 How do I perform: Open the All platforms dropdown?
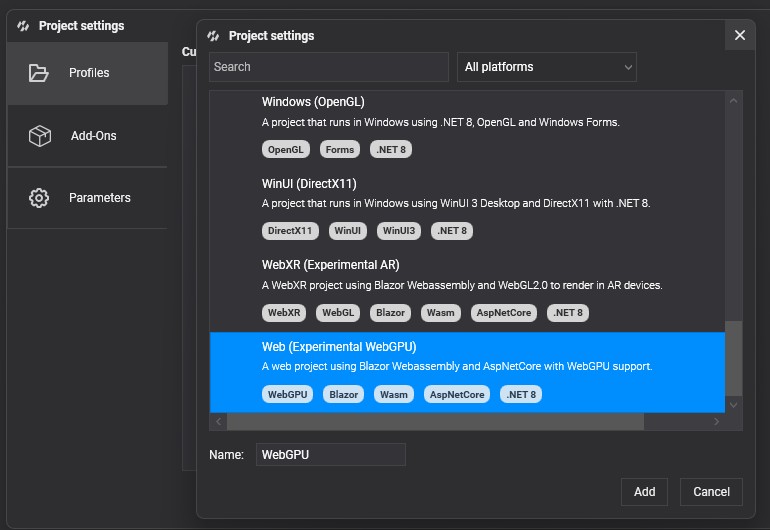pos(547,67)
